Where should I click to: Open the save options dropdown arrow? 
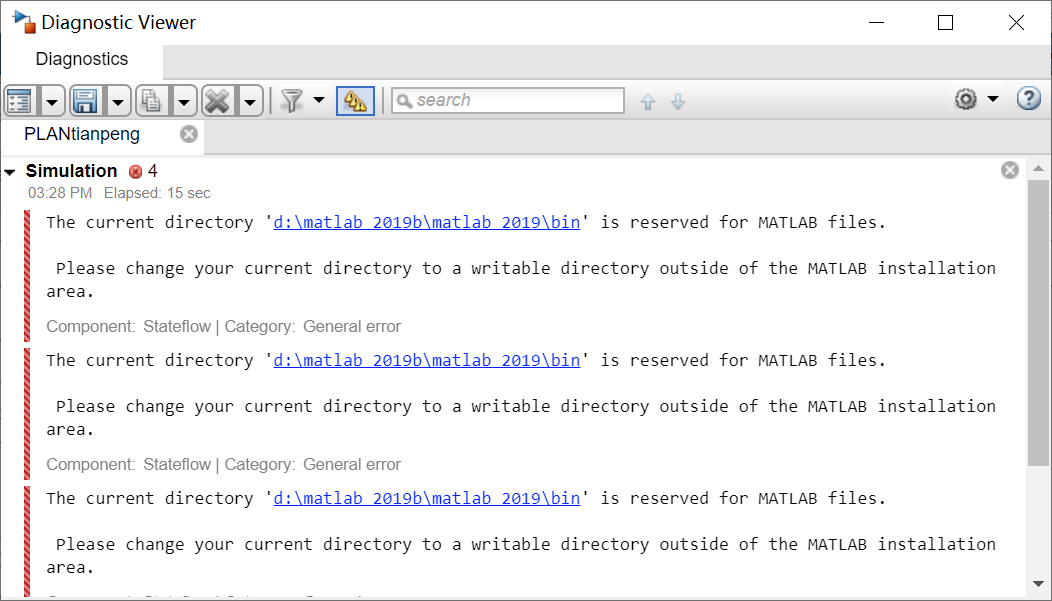coord(117,100)
